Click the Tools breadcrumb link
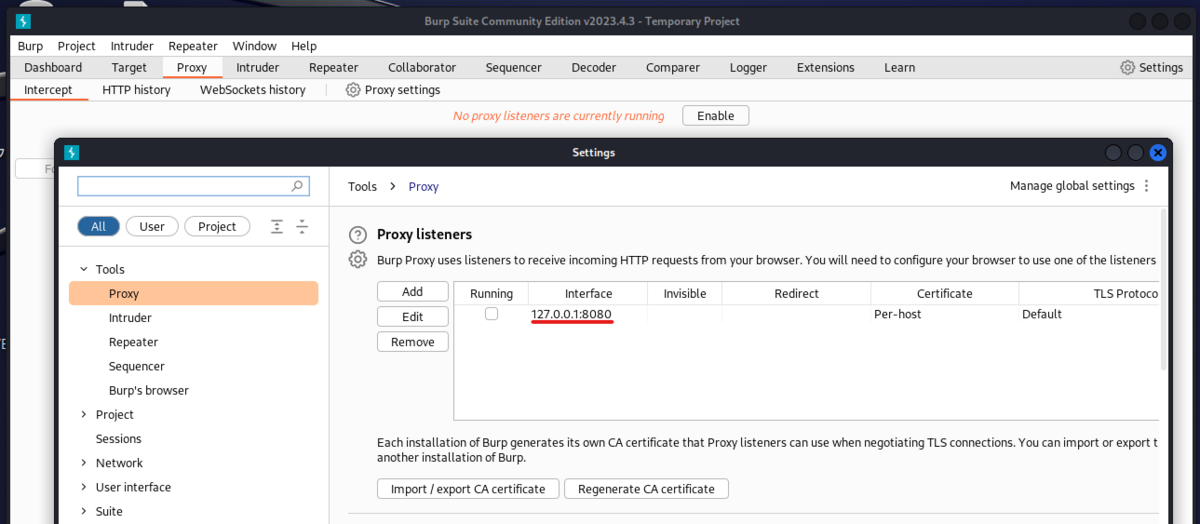 click(362, 187)
